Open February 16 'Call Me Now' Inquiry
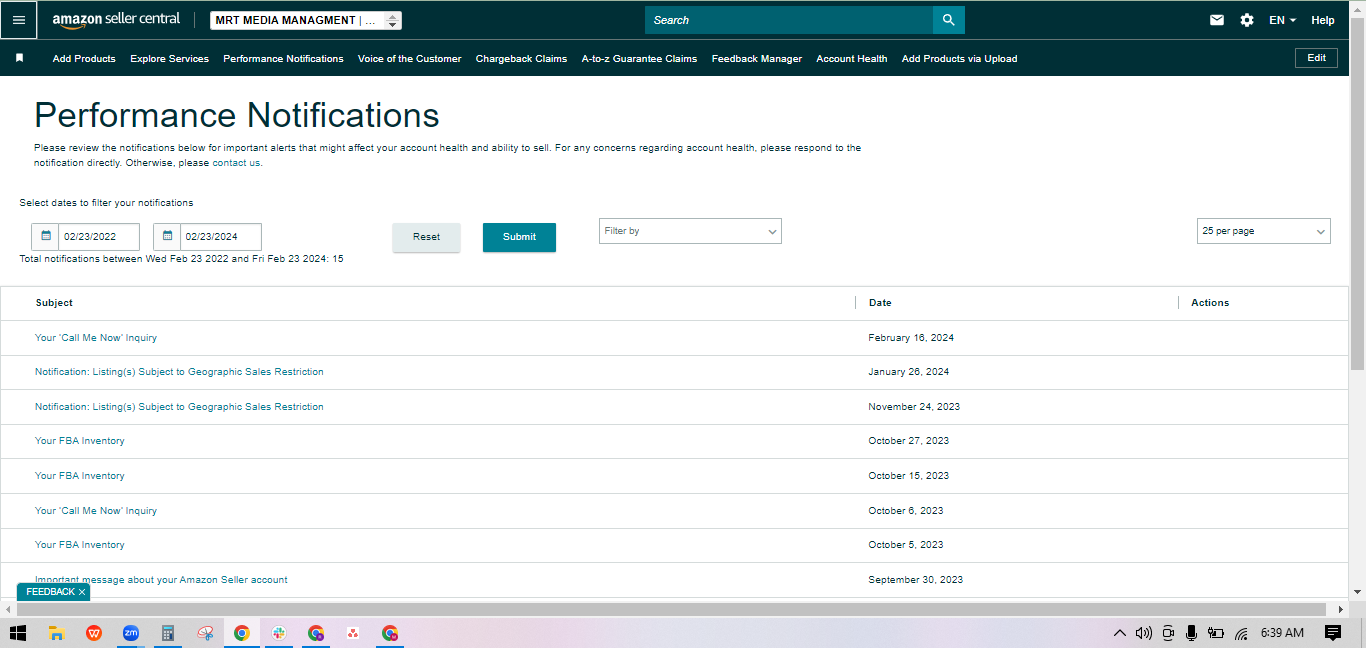 pyautogui.click(x=96, y=338)
